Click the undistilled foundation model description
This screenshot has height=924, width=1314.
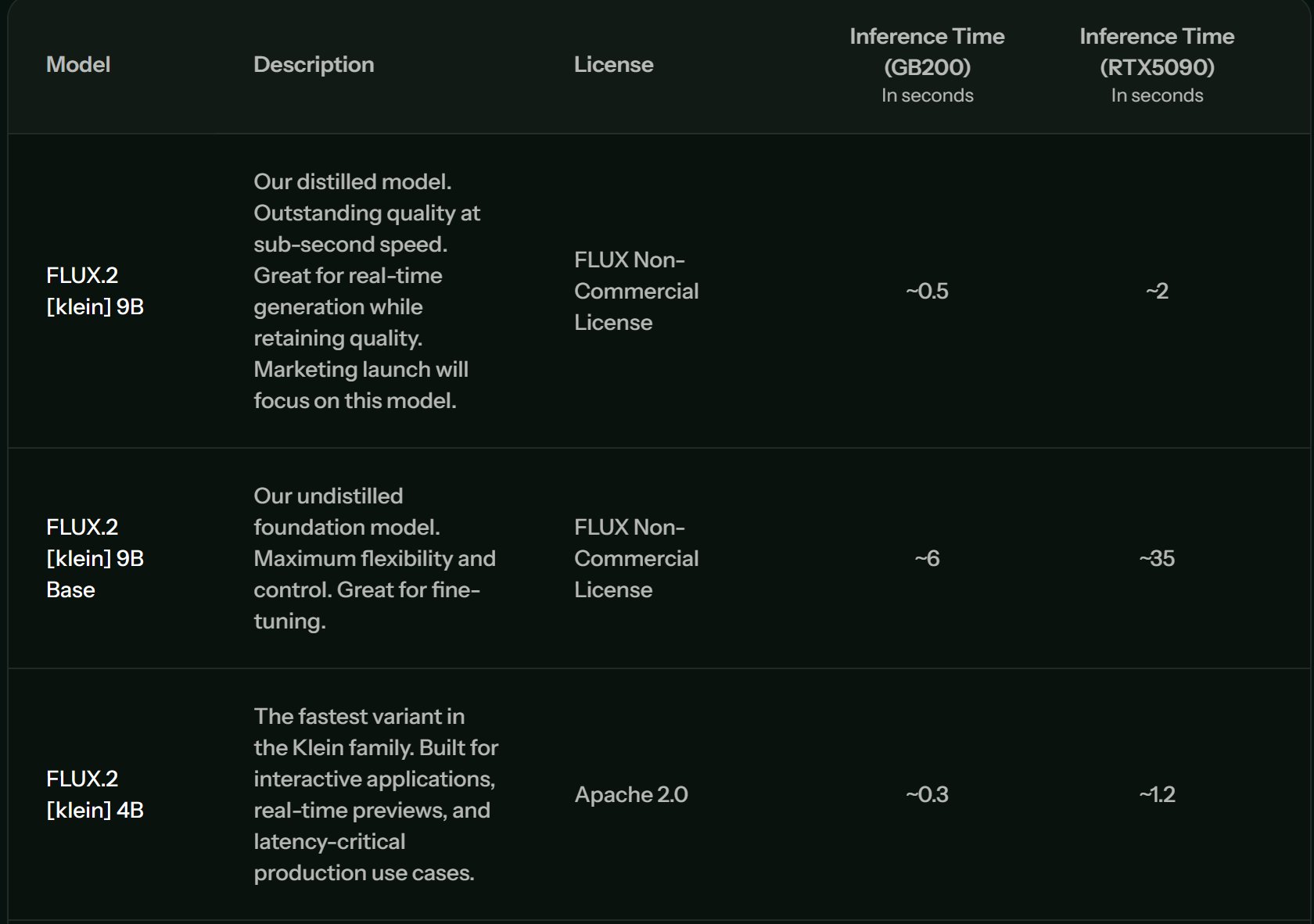[x=374, y=558]
